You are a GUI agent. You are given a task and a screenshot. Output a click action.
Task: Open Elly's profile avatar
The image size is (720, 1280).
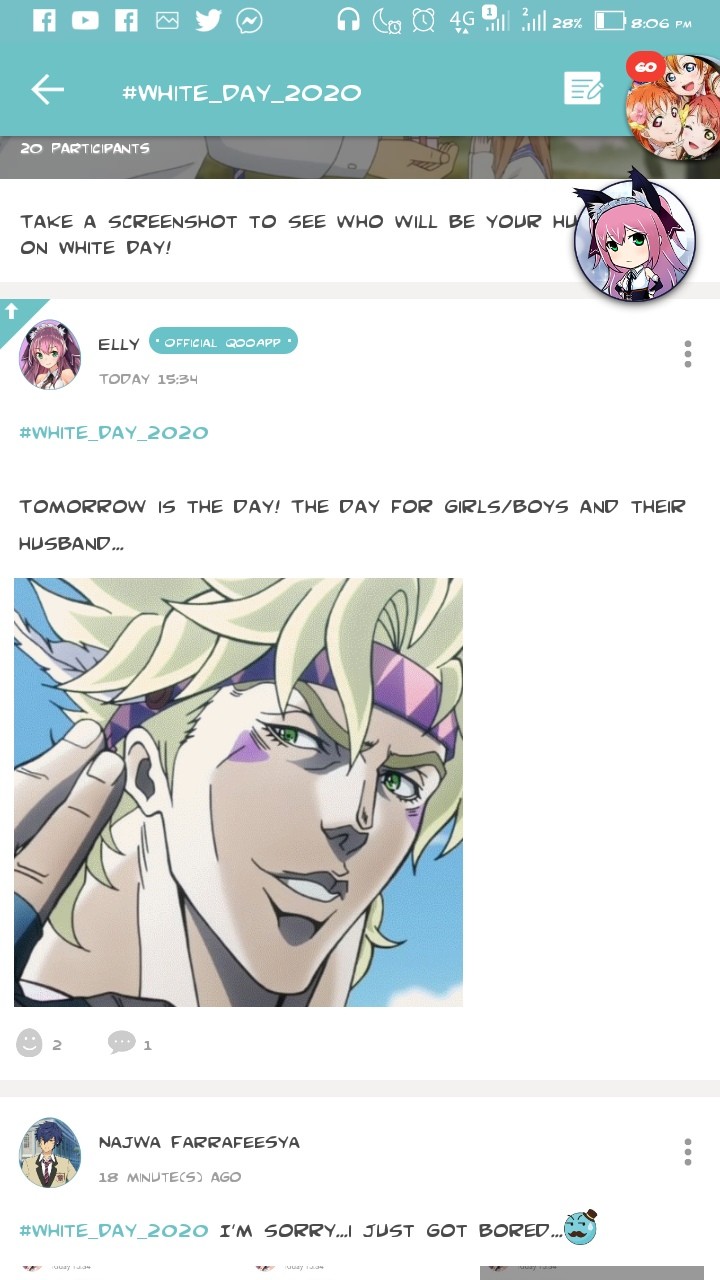pos(50,355)
